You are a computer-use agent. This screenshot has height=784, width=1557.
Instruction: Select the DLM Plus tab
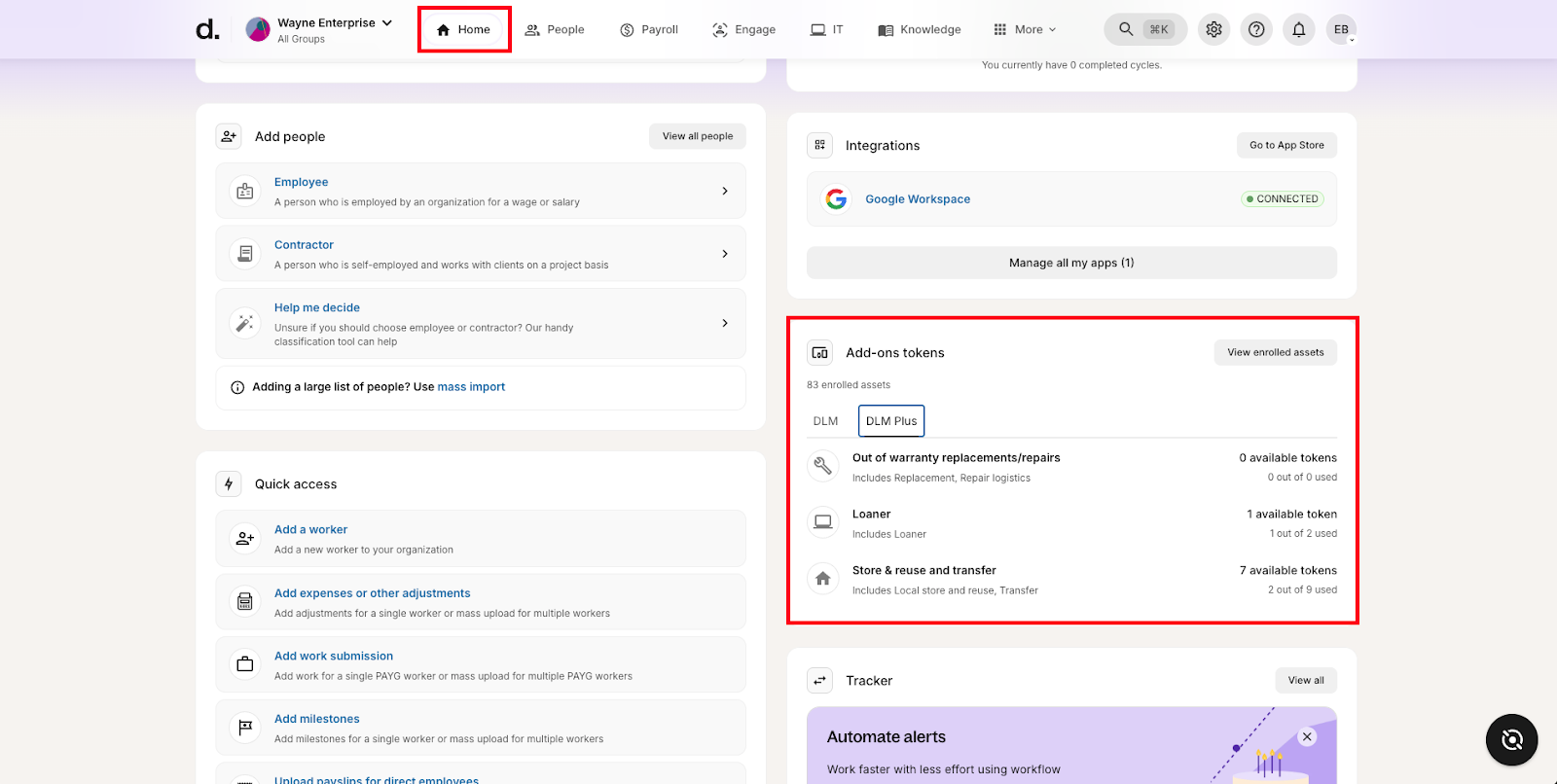pos(891,421)
